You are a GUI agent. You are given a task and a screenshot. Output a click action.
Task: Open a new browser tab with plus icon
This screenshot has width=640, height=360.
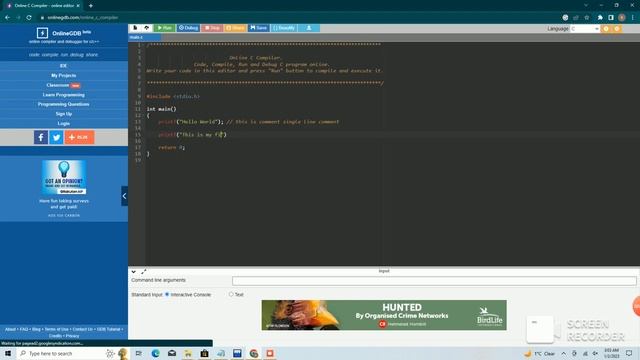click(x=91, y=6)
